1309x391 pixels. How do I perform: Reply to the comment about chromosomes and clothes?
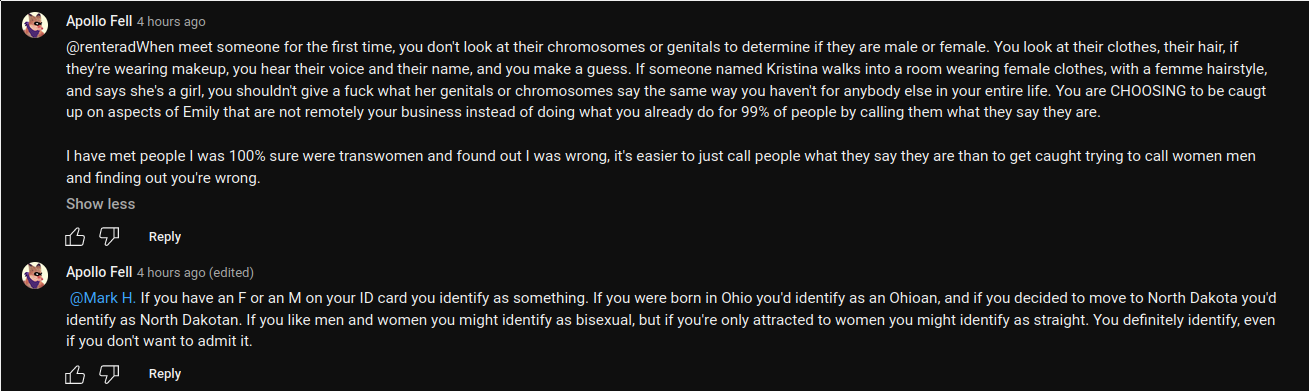(x=165, y=237)
